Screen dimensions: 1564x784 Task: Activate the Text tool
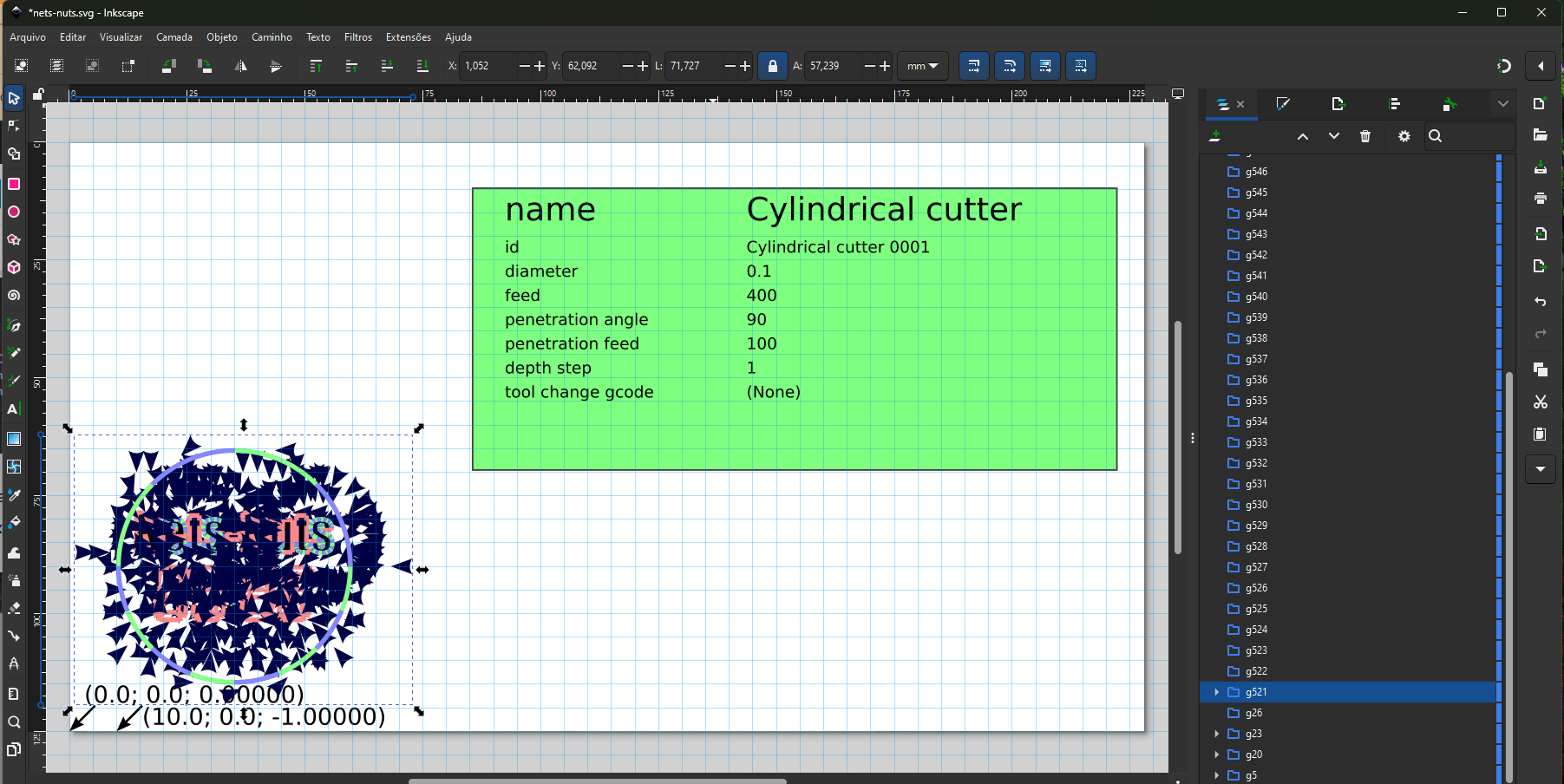click(14, 409)
